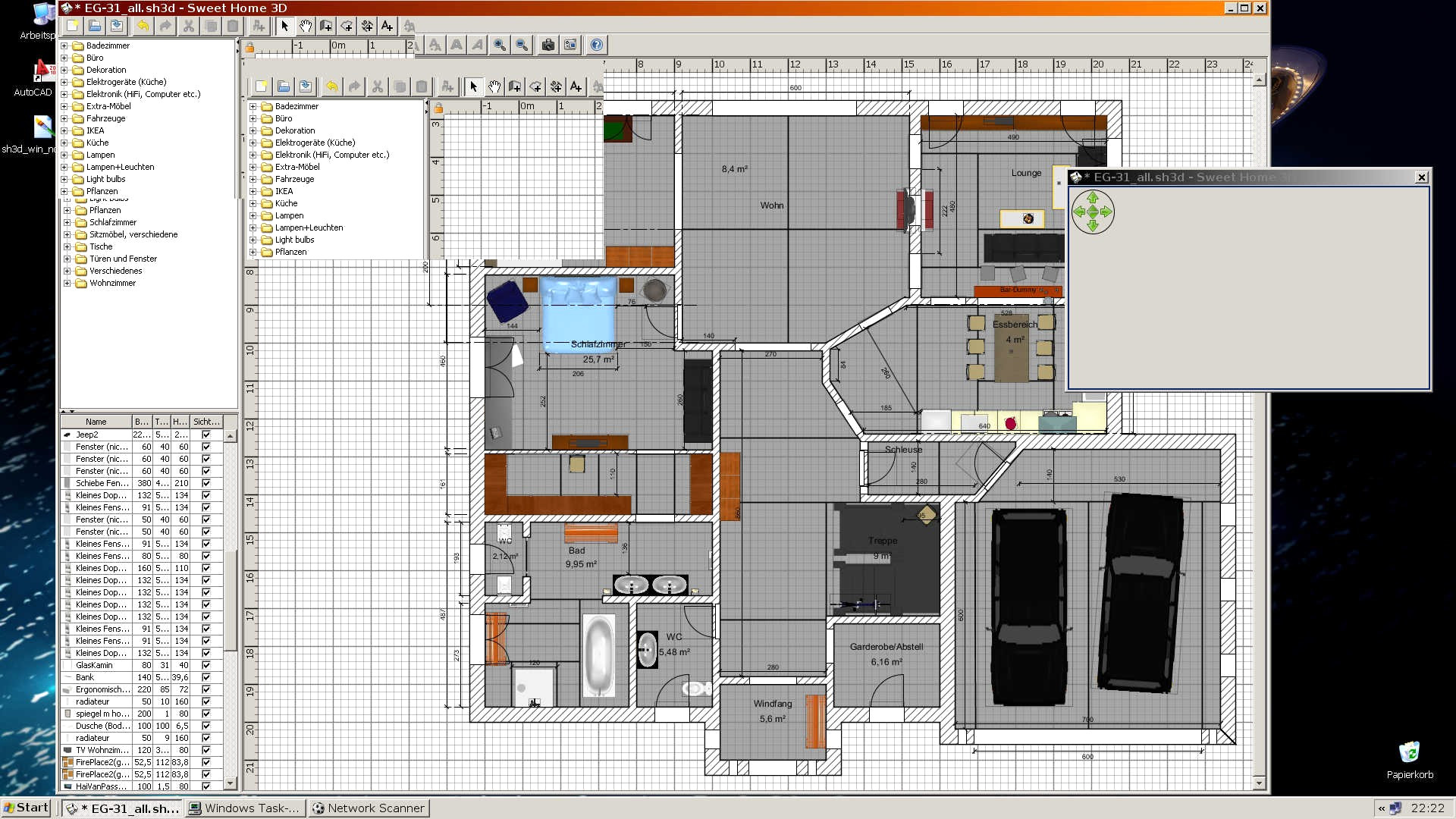
Task: Sort furniture table by Name column
Action: (x=96, y=422)
